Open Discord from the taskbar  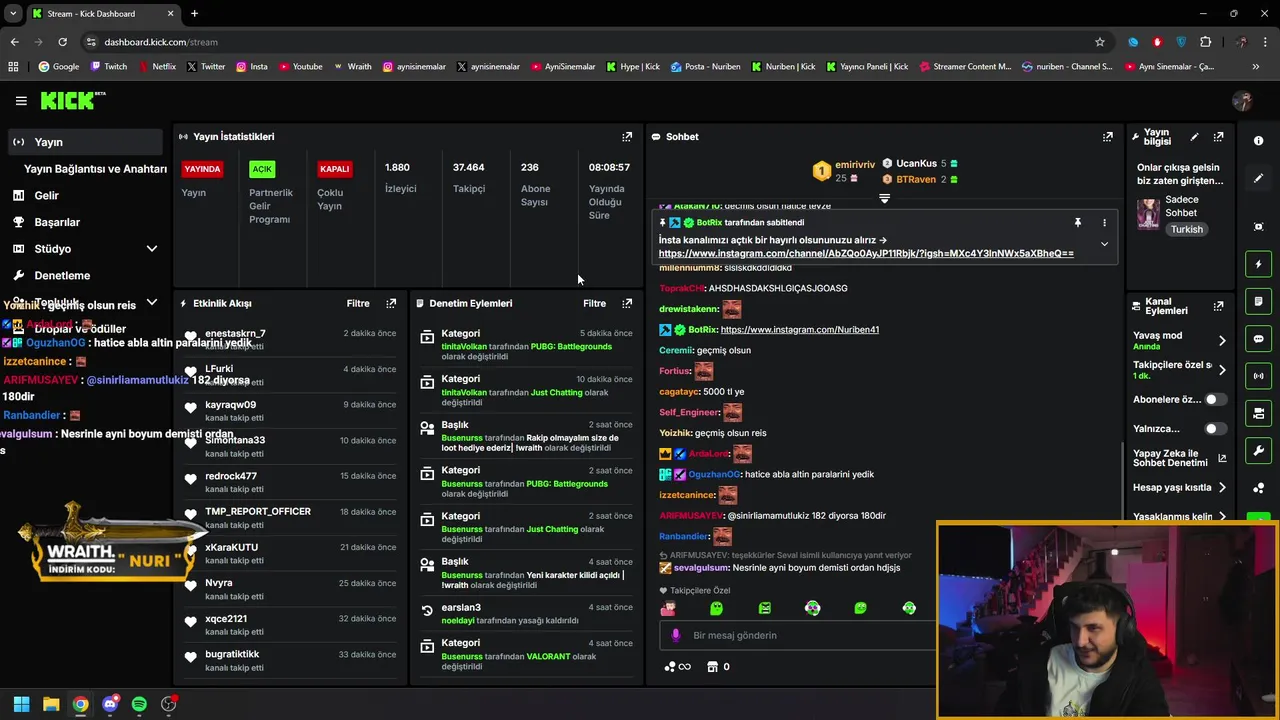110,704
